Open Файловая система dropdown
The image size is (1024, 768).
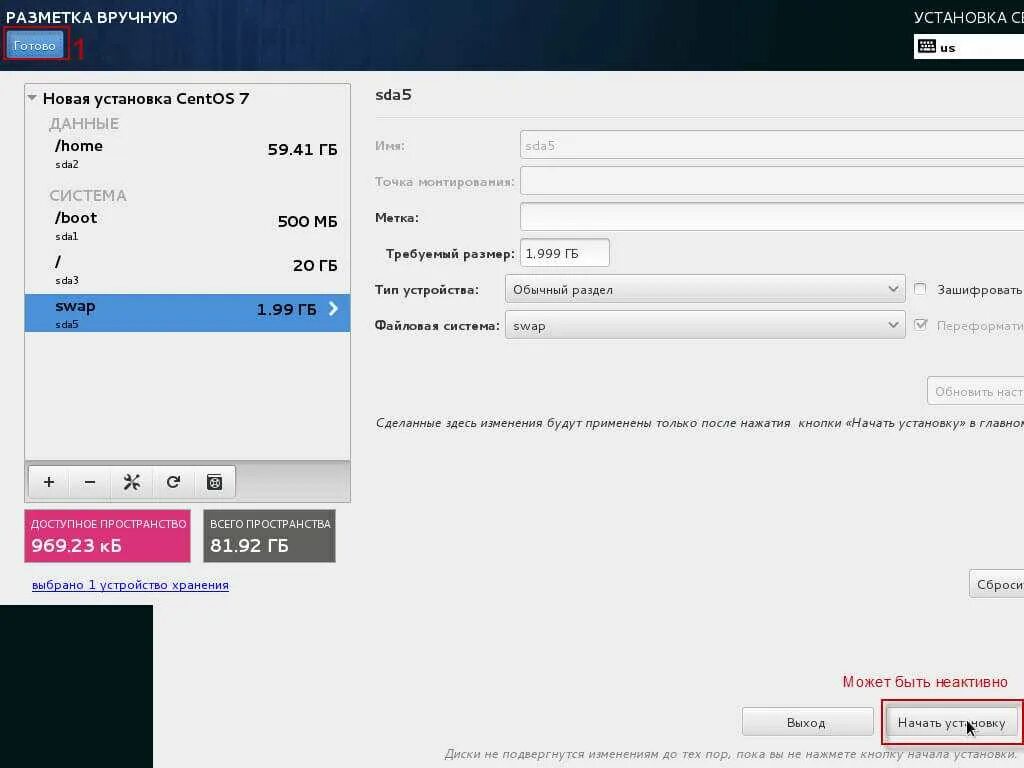705,325
